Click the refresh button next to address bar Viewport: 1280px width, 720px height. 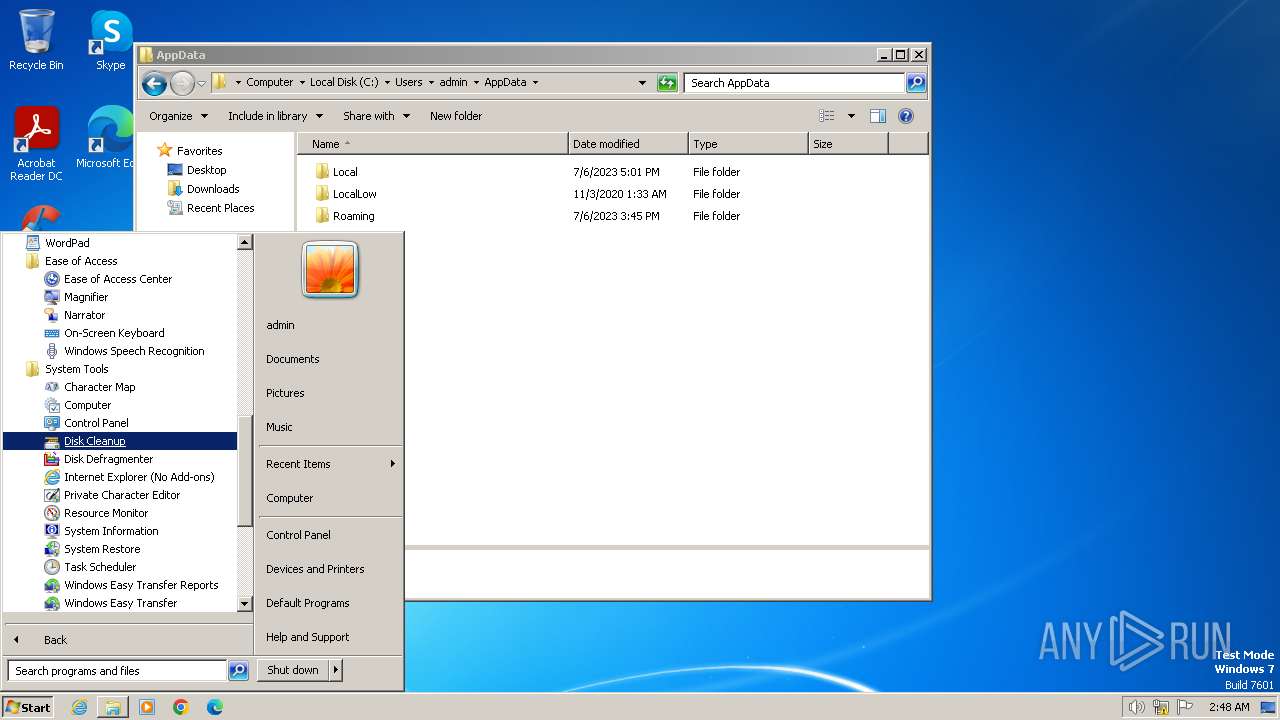coord(667,83)
